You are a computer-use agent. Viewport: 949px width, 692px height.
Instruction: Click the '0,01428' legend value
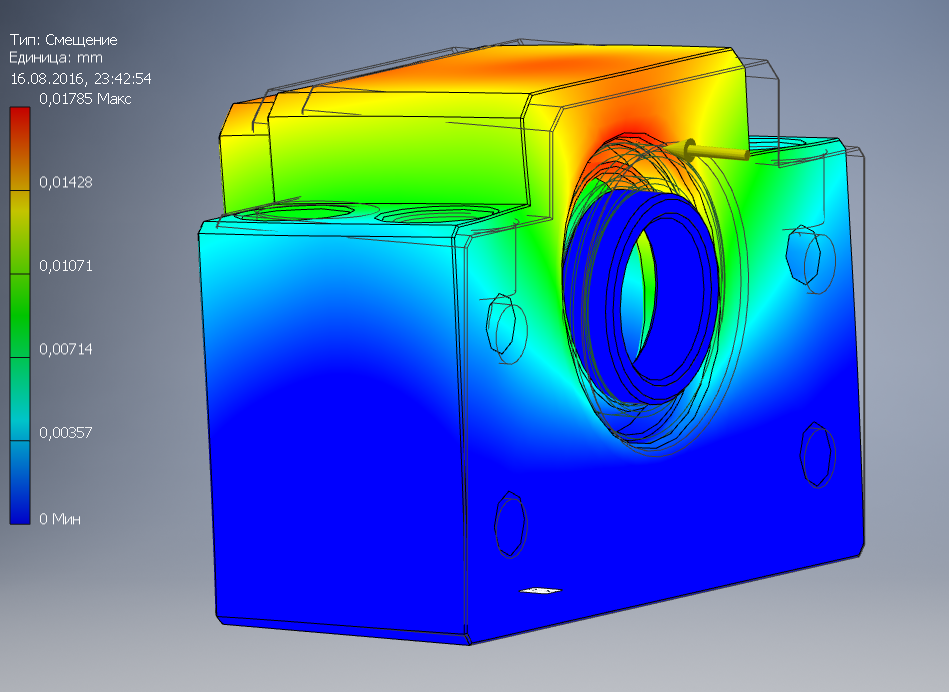click(66, 182)
